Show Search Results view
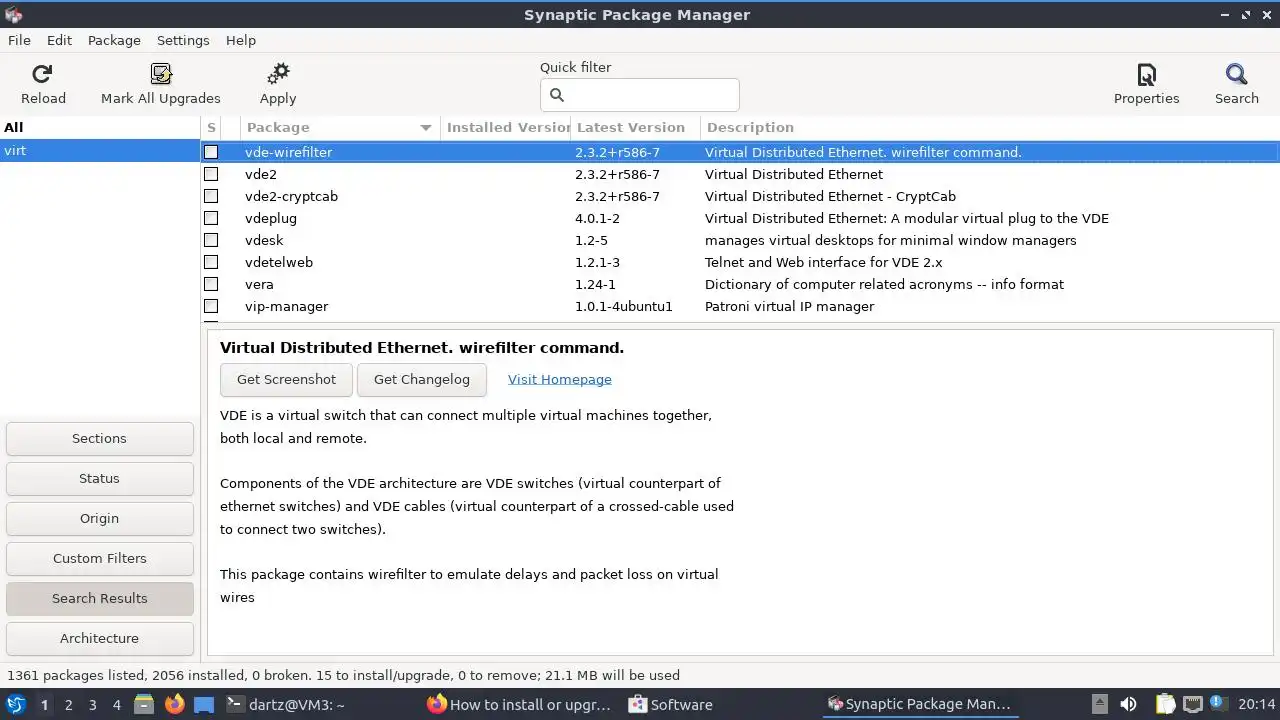Viewport: 1280px width, 720px height. click(99, 598)
